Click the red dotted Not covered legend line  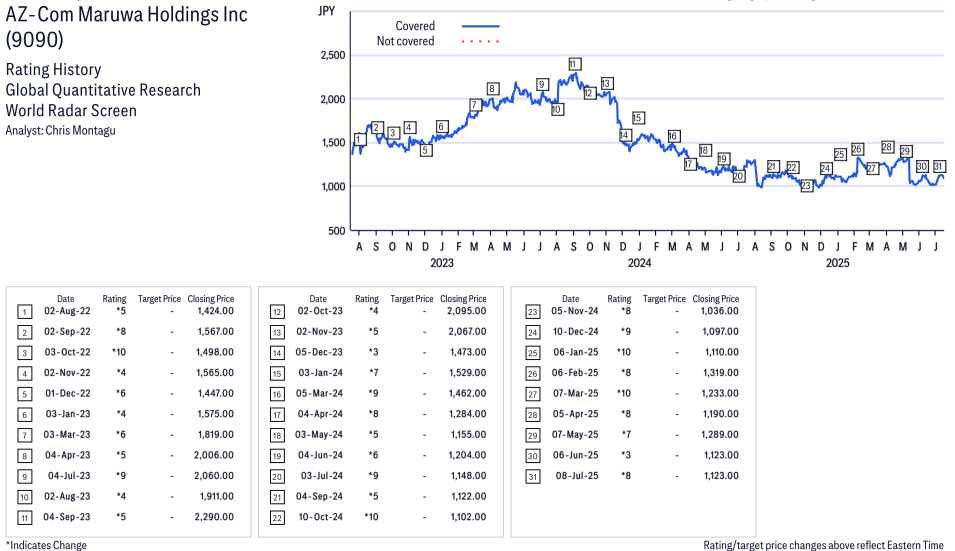[481, 41]
